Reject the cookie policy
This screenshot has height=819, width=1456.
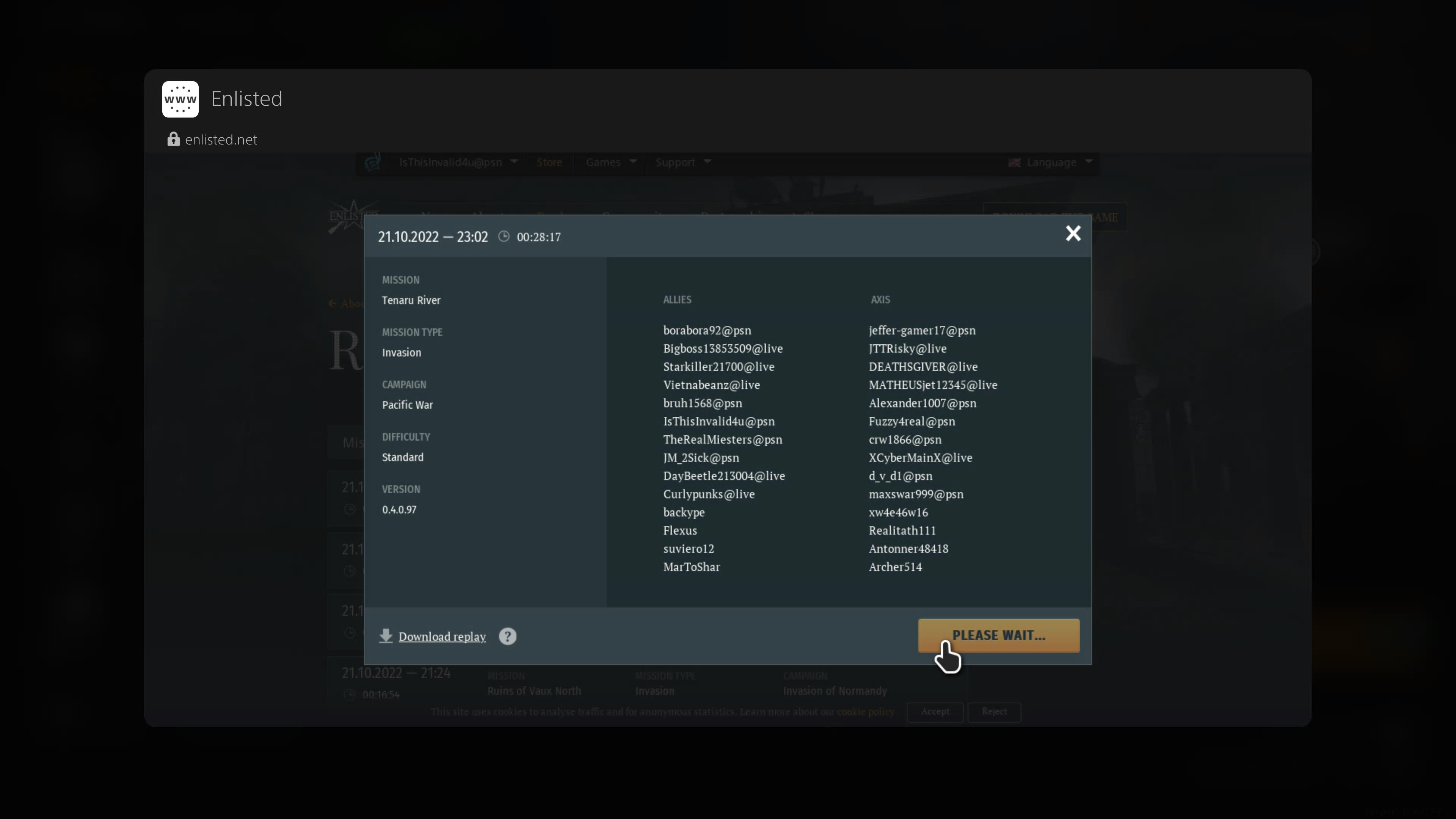tap(994, 712)
